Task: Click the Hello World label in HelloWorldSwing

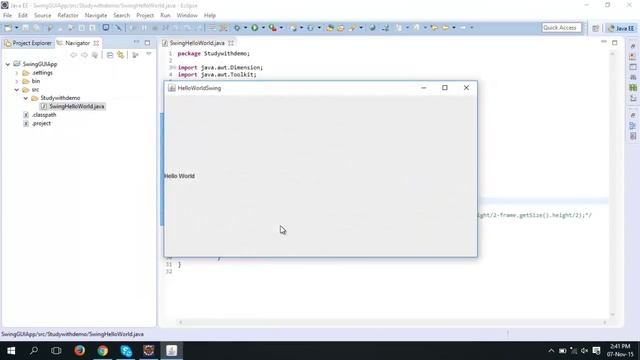Action: (179, 176)
